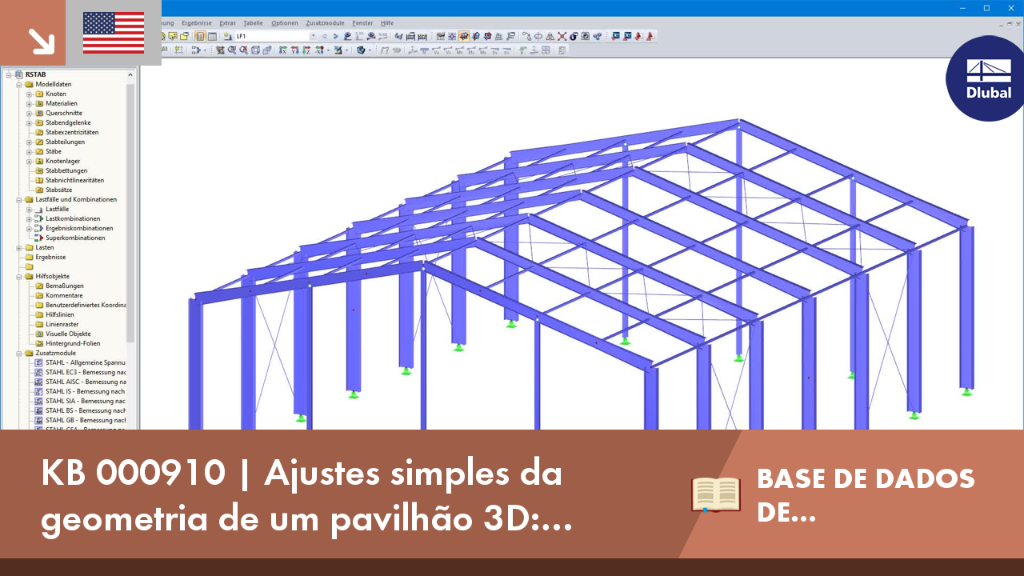Click the previous load case arrow

coord(325,37)
